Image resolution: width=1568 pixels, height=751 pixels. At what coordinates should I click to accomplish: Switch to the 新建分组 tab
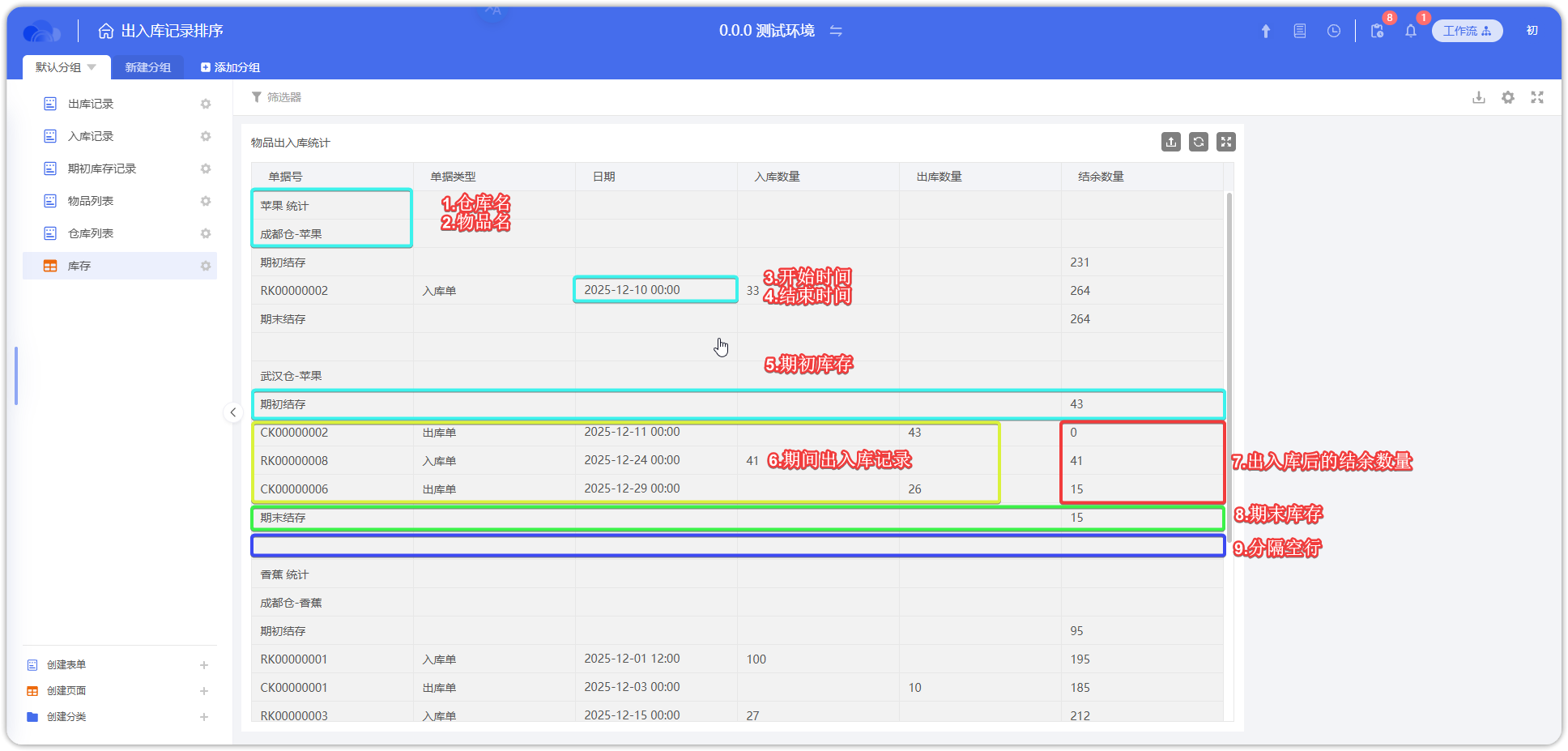click(148, 67)
